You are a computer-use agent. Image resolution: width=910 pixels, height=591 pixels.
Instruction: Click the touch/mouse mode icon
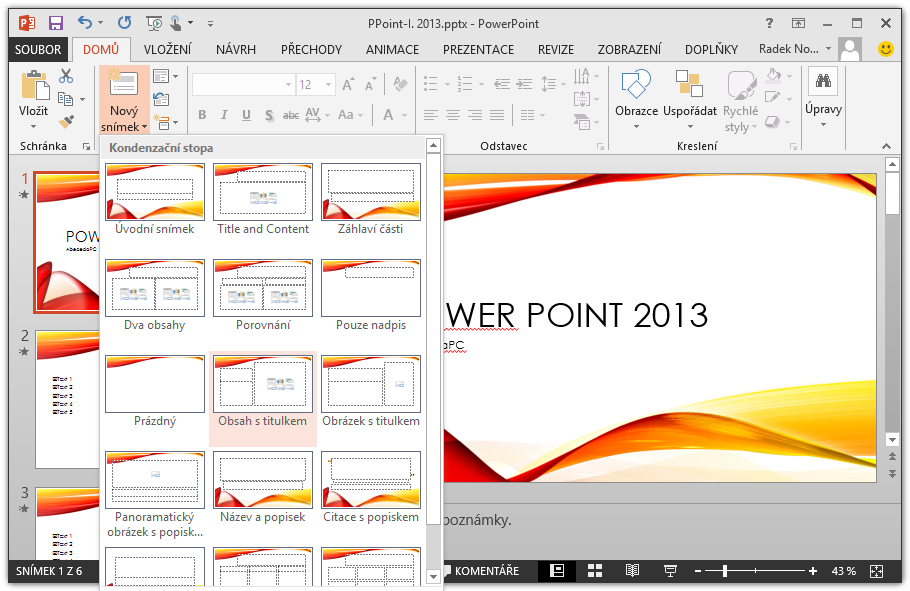pyautogui.click(x=176, y=23)
